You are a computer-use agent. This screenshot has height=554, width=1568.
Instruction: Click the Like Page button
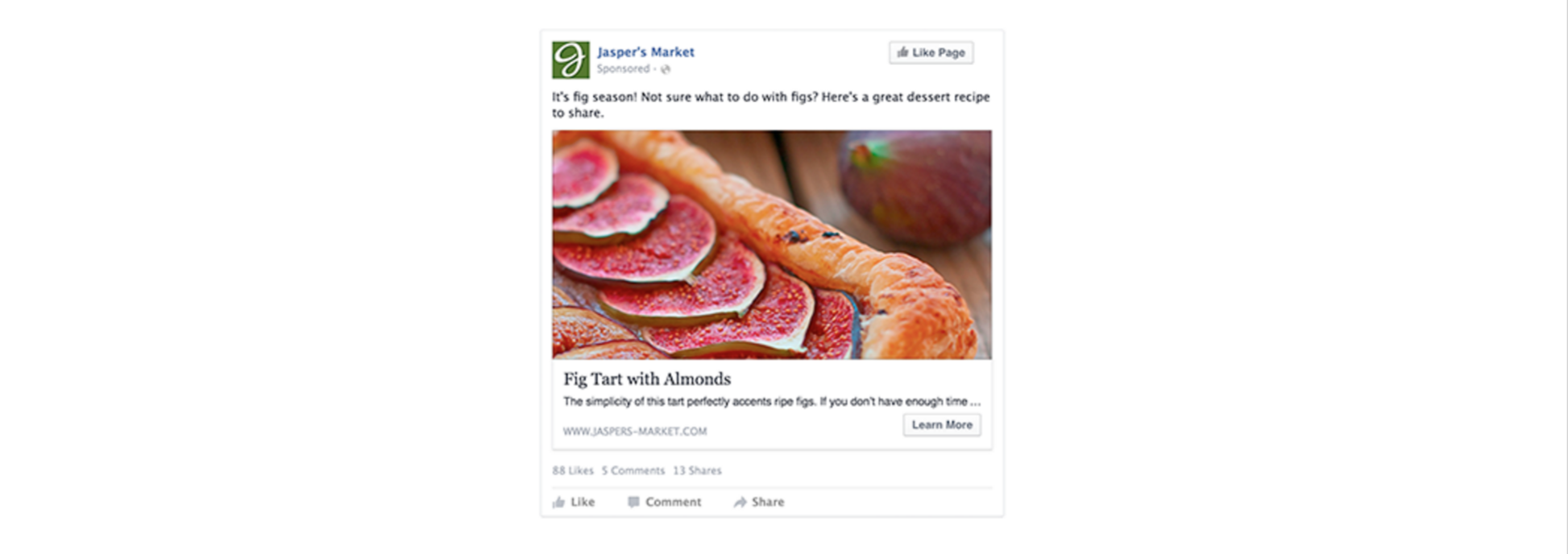click(x=931, y=52)
